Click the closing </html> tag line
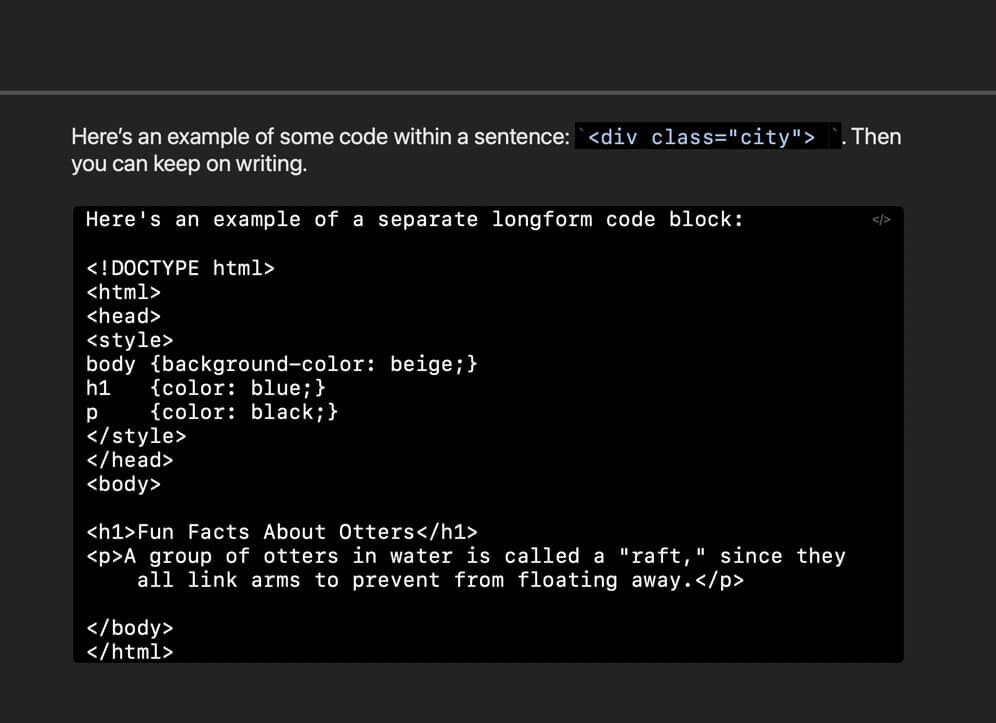 [x=130, y=652]
